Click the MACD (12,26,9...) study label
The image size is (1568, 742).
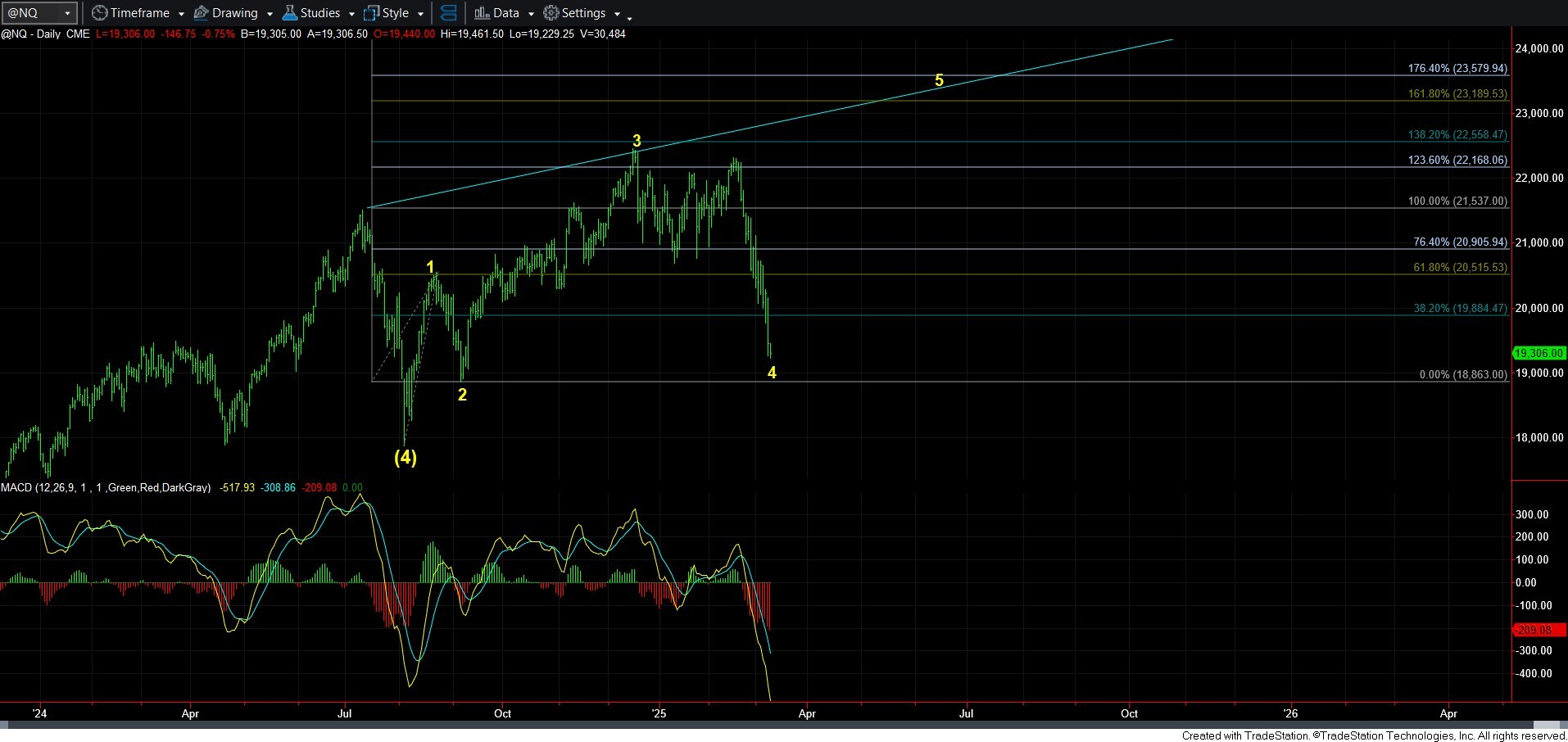coord(106,487)
